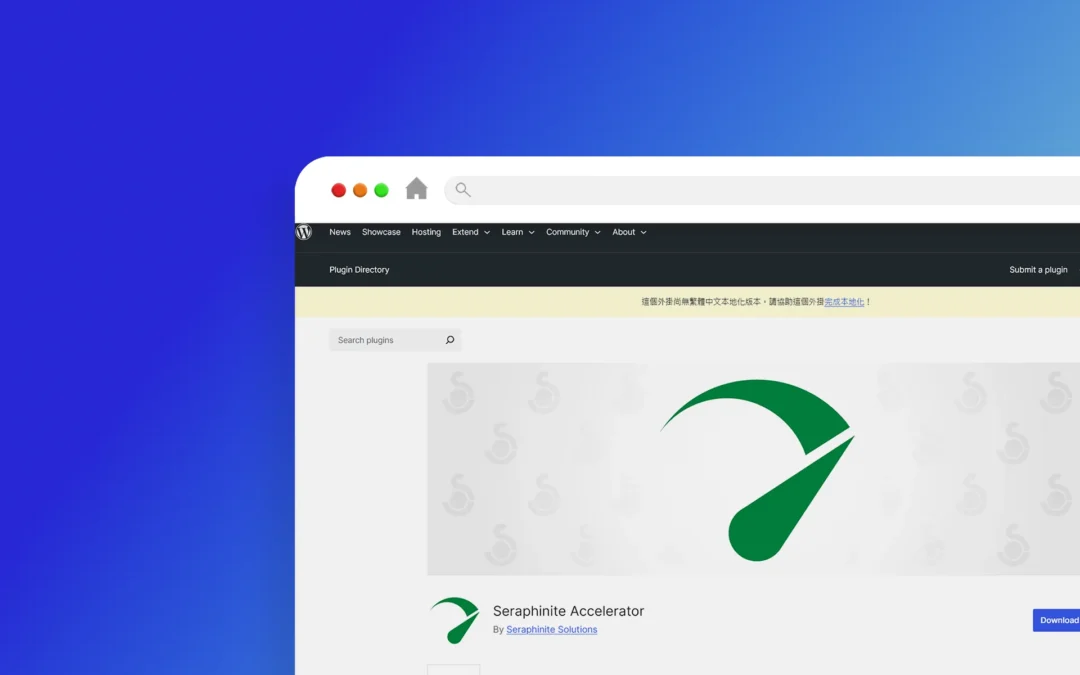Viewport: 1080px width, 675px height.
Task: Focus the Search plugins input field
Action: tap(395, 340)
